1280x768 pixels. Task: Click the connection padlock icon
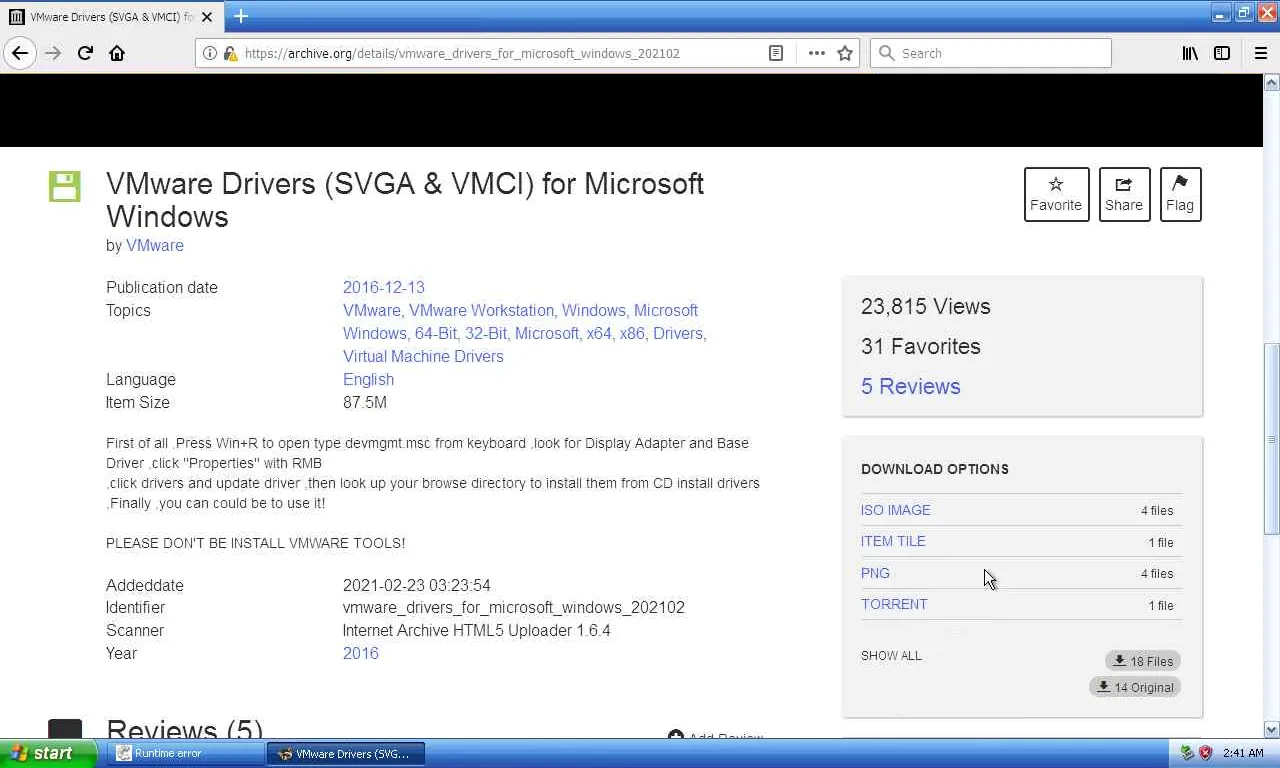pyautogui.click(x=230, y=53)
